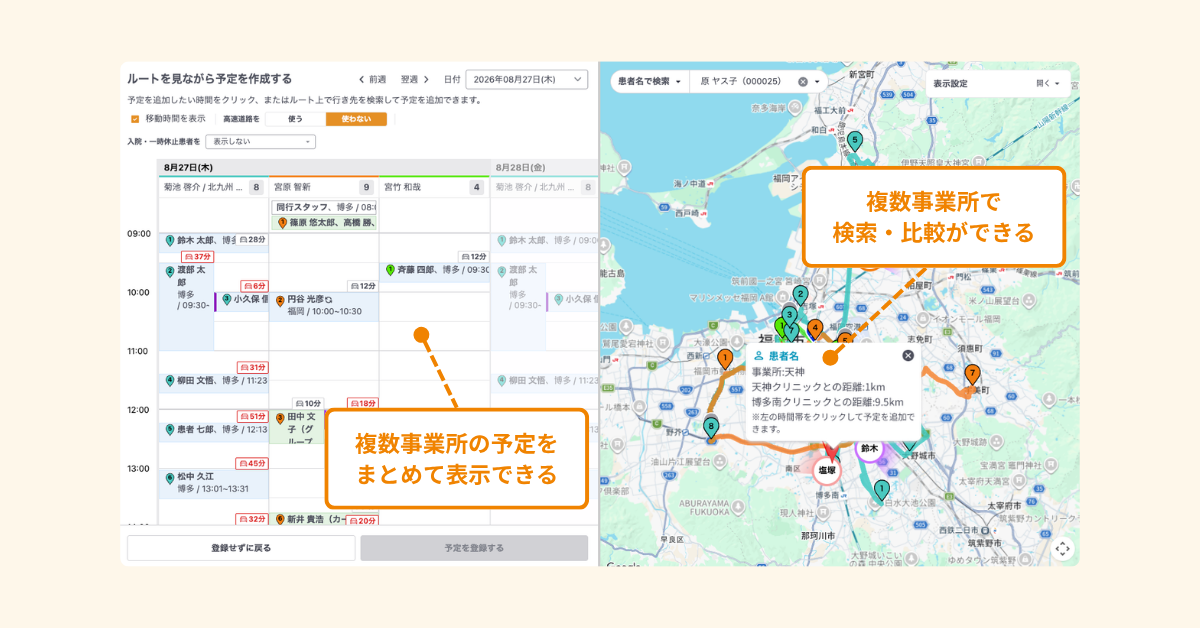The width and height of the screenshot is (1200, 628).
Task: Click the red 20分 travel time badge
Action: pyautogui.click(x=362, y=520)
